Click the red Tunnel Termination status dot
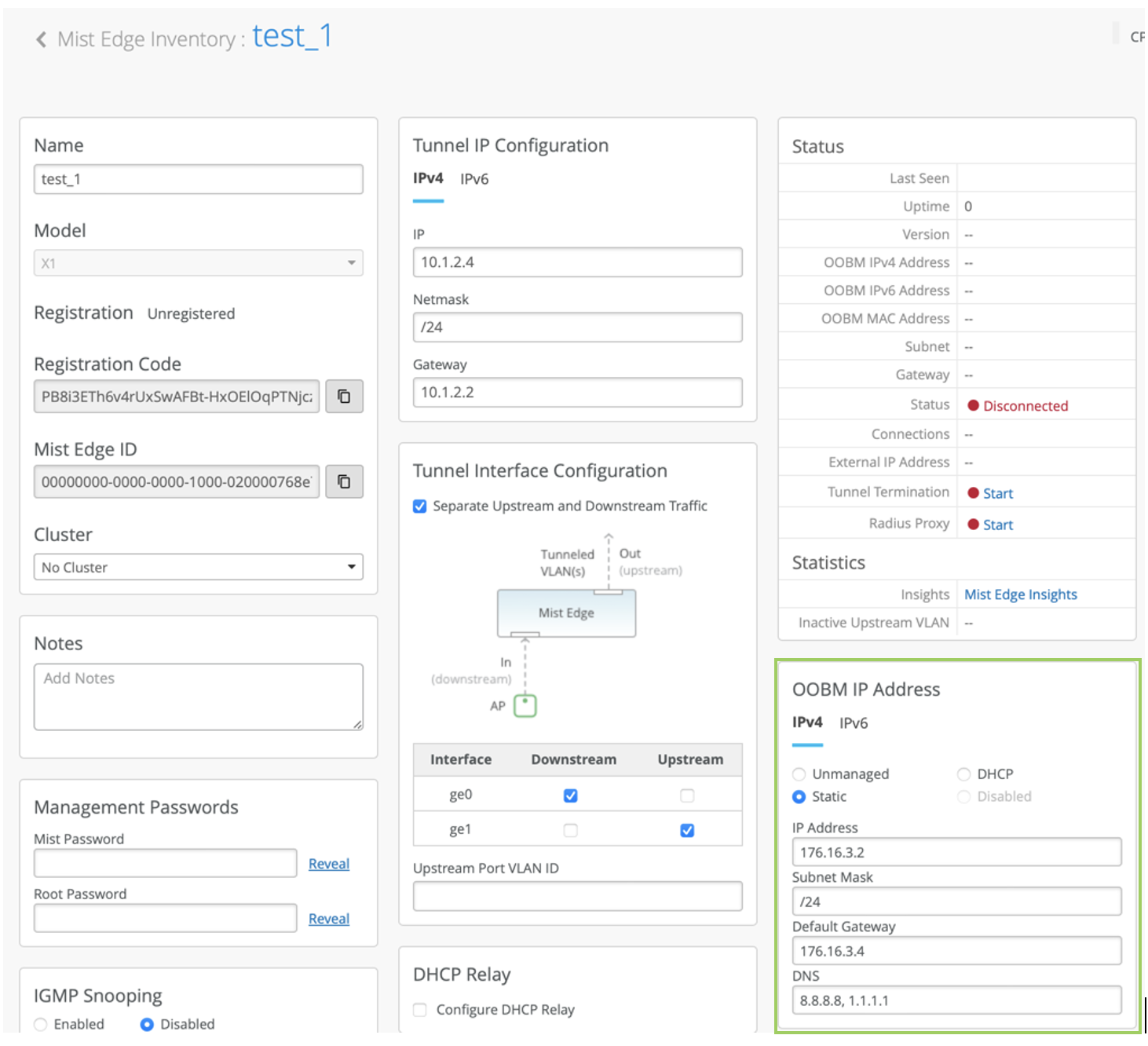 click(973, 493)
